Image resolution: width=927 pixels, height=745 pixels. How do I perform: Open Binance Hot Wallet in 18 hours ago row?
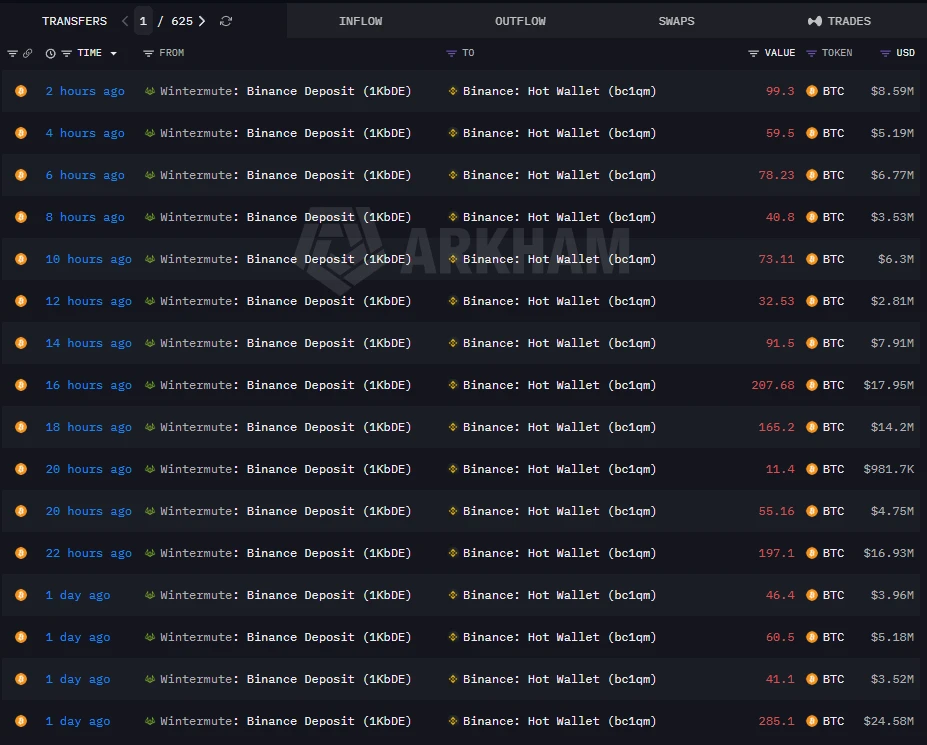(x=559, y=427)
